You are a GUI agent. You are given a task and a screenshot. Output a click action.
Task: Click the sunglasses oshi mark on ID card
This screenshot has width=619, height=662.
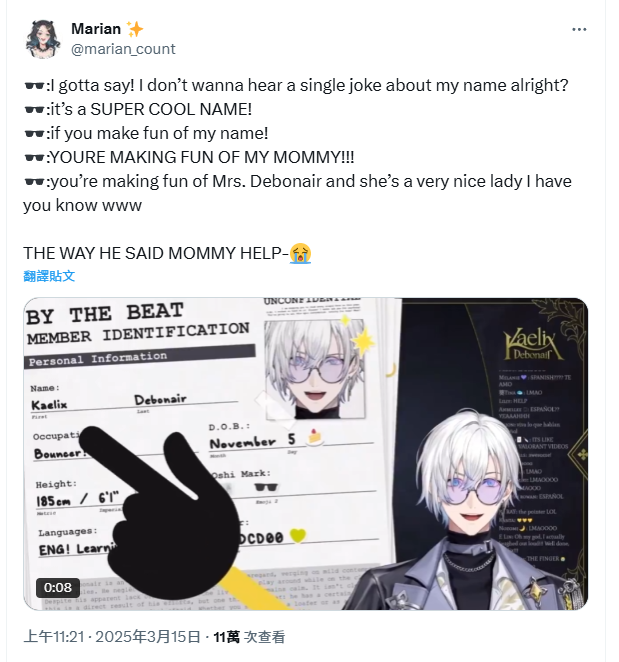(266, 487)
